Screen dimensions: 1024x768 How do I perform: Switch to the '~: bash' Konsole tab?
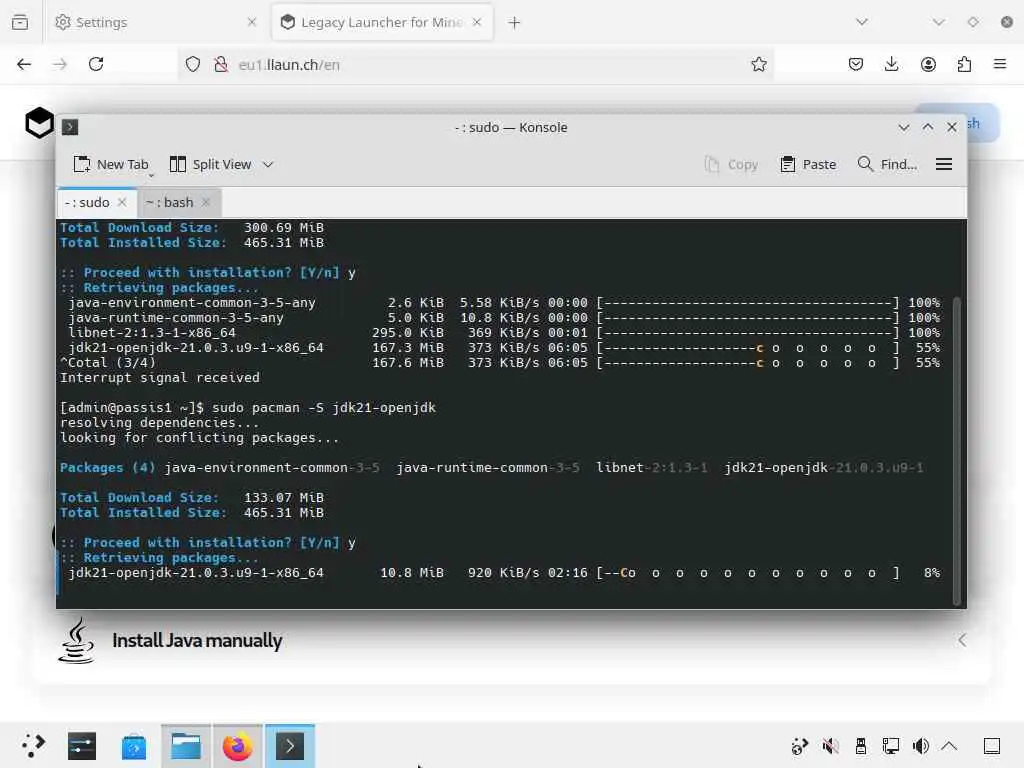180,202
